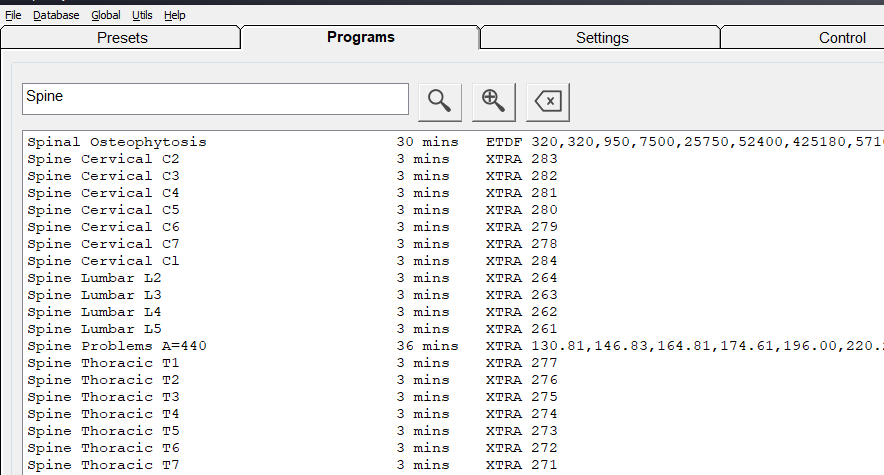Click the XTRA 261 frequency value
884x475 pixels.
(x=521, y=328)
